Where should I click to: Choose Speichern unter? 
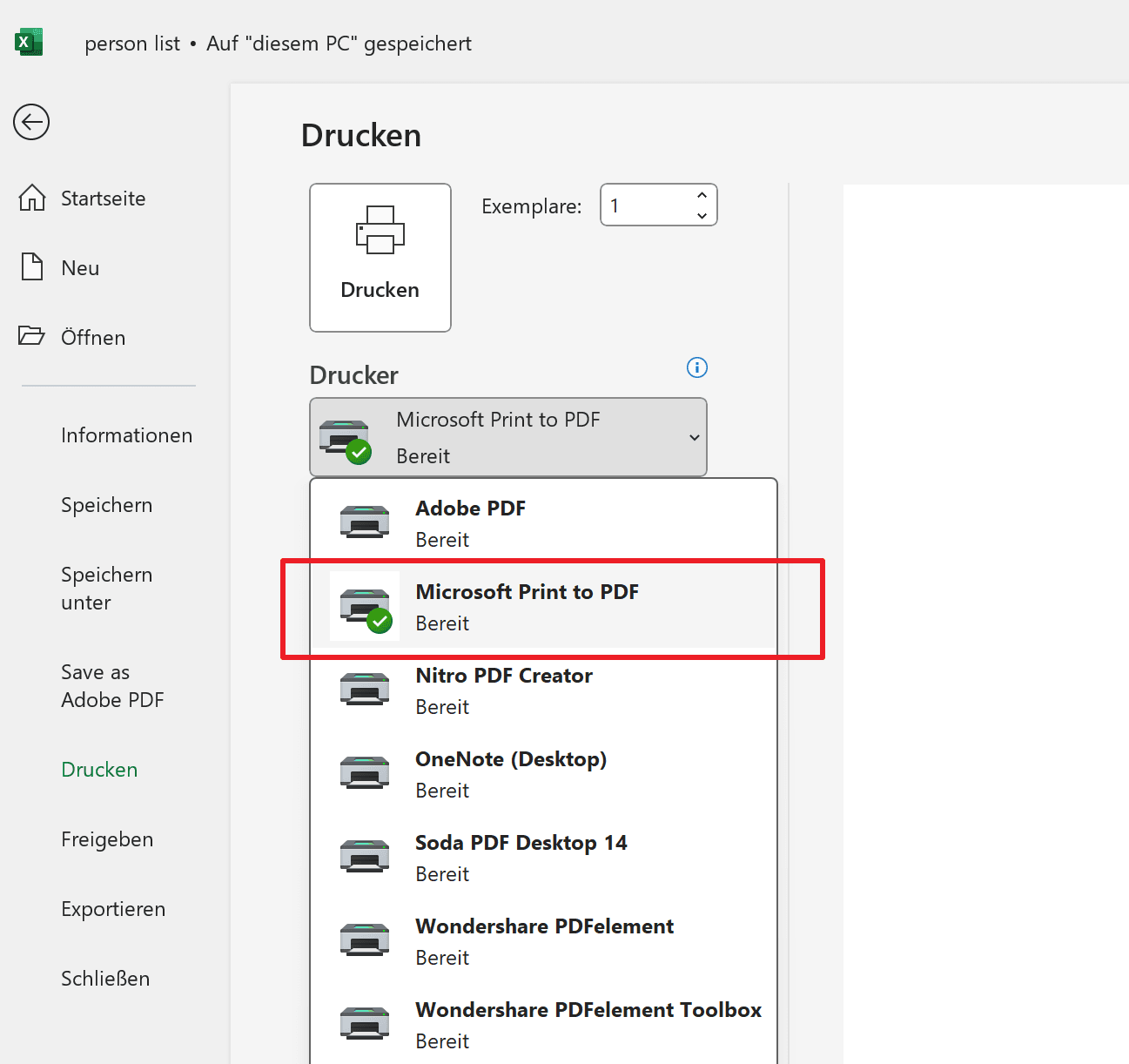106,589
